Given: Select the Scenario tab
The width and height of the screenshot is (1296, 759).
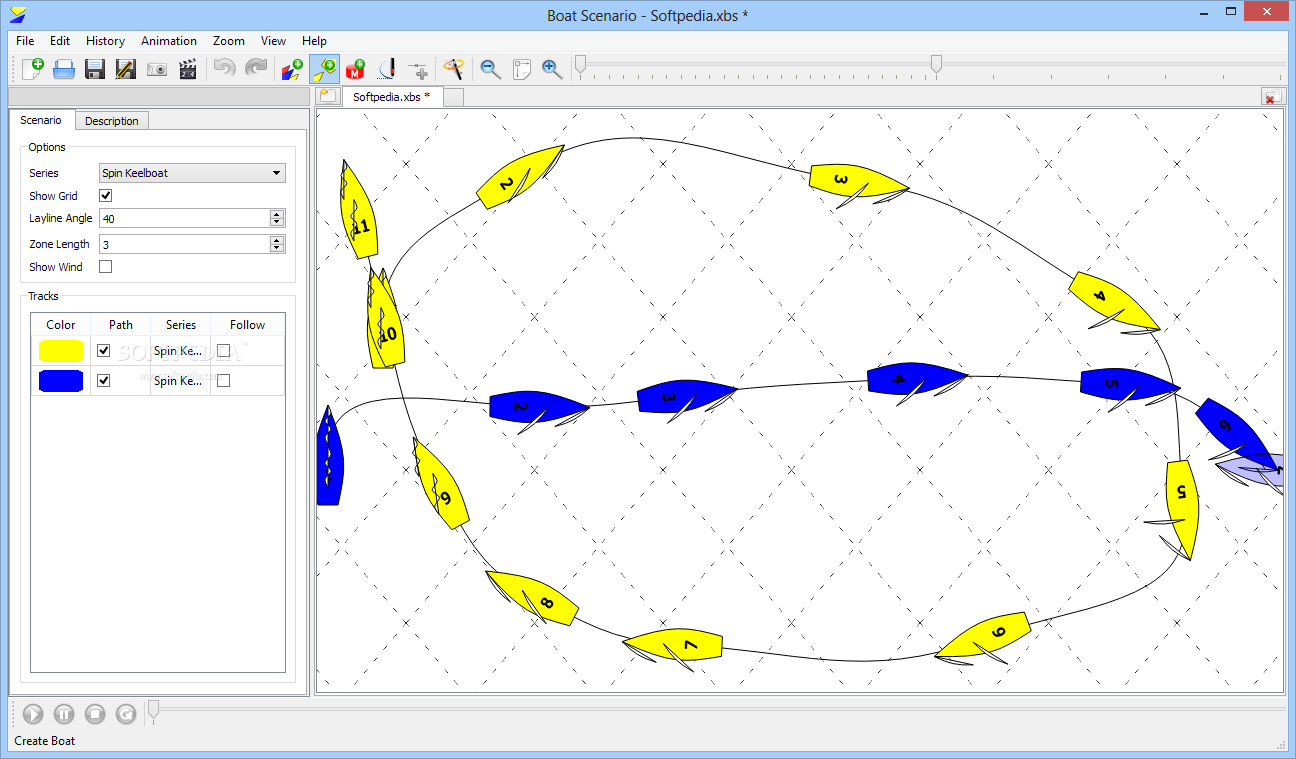Looking at the screenshot, I should click(41, 120).
